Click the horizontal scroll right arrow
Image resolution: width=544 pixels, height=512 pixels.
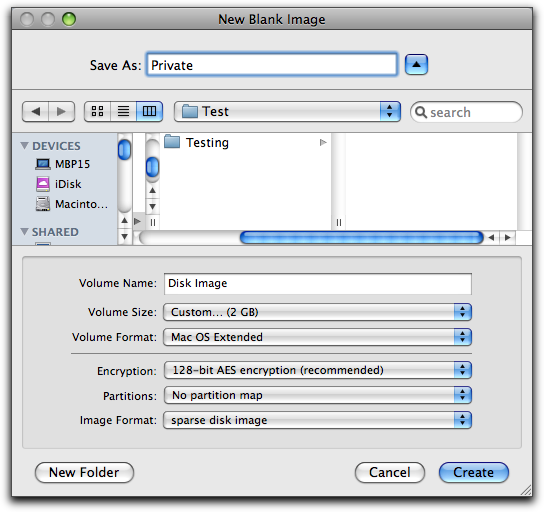[508, 238]
